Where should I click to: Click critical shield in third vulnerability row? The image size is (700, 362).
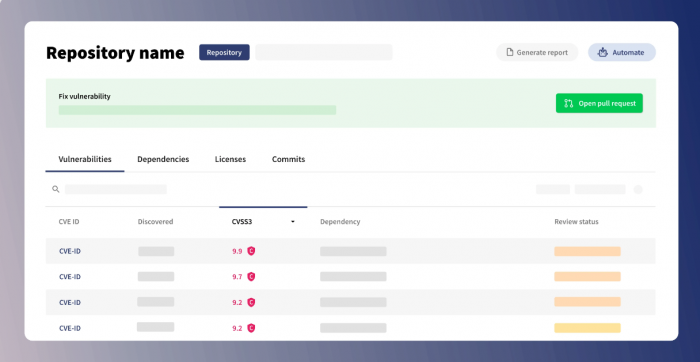click(x=251, y=303)
